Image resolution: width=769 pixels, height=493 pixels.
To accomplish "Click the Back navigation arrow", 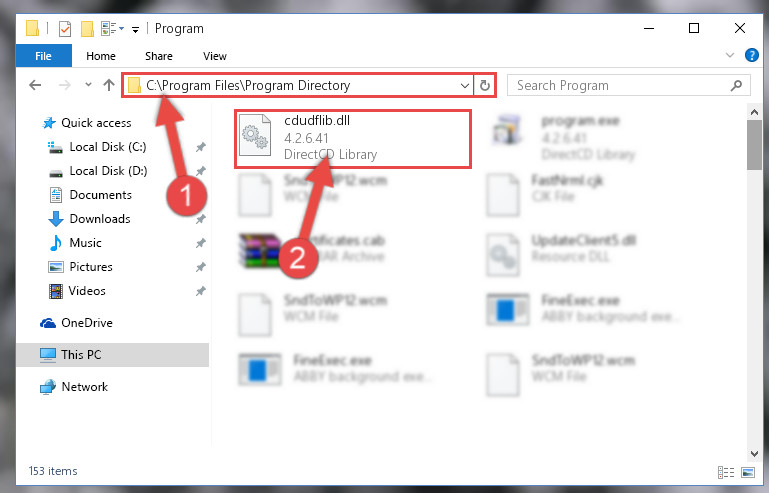I will [35, 85].
